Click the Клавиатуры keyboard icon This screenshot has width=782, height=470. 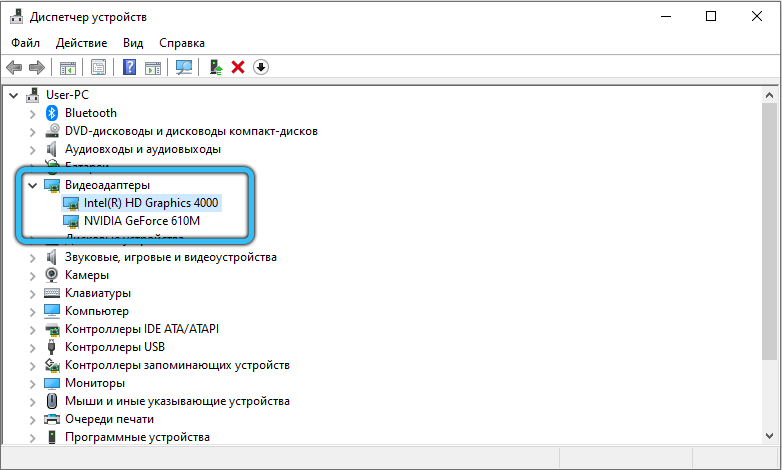tap(52, 293)
